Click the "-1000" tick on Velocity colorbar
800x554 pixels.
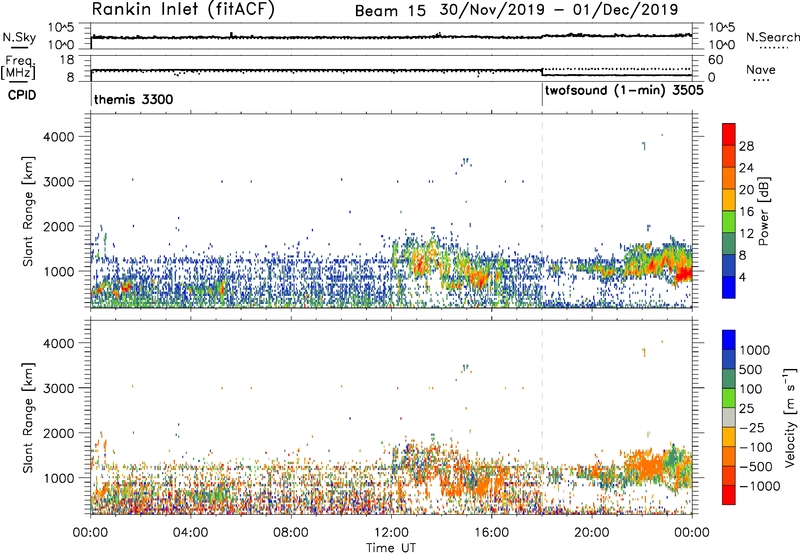pyautogui.click(x=759, y=486)
